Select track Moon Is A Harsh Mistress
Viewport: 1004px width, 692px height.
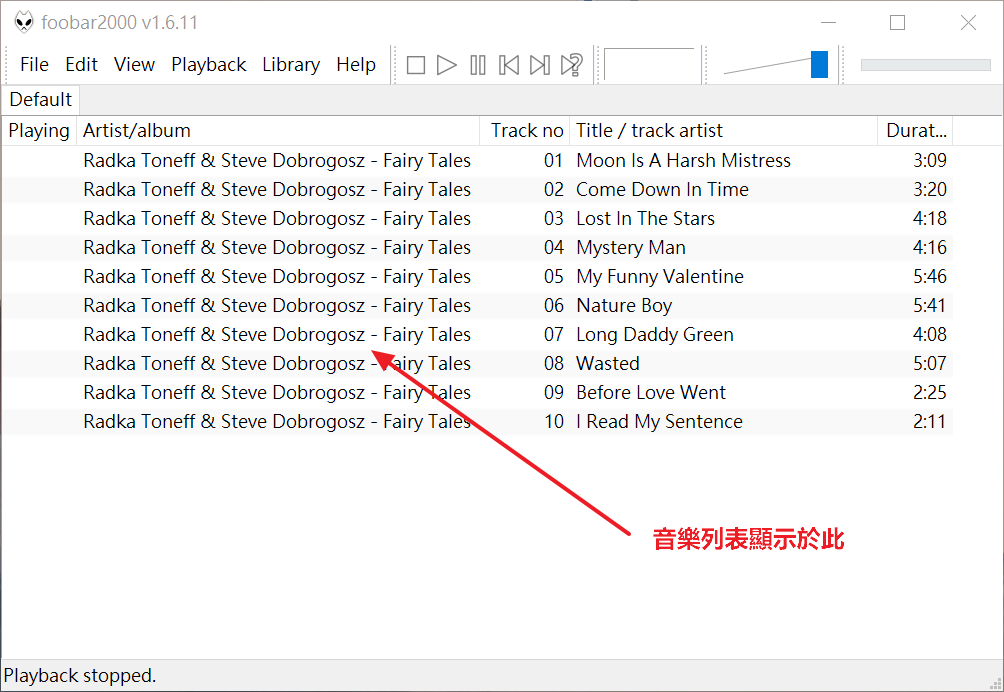coord(477,161)
